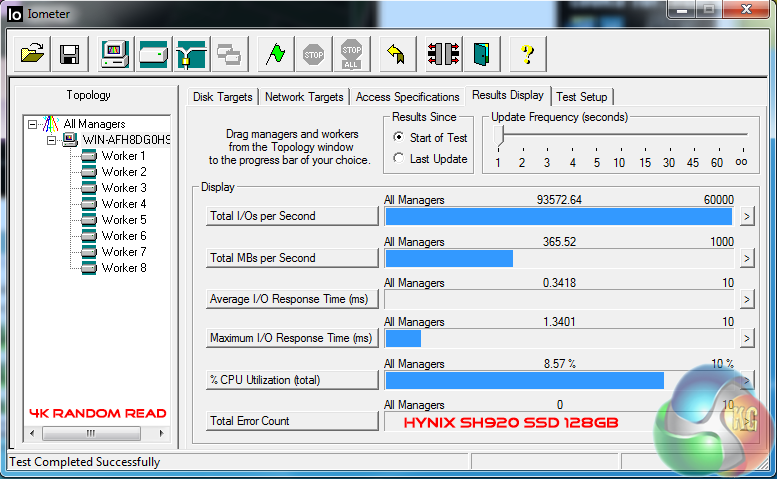Exit Iometer door icon
This screenshot has width=777, height=479.
[482, 53]
